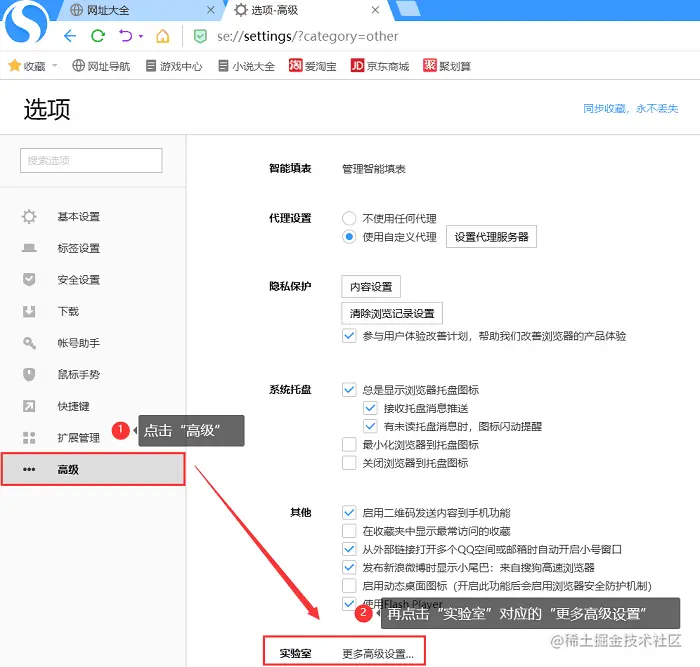
Task: Open the 游戏中心 bookmark
Action: tap(174, 66)
